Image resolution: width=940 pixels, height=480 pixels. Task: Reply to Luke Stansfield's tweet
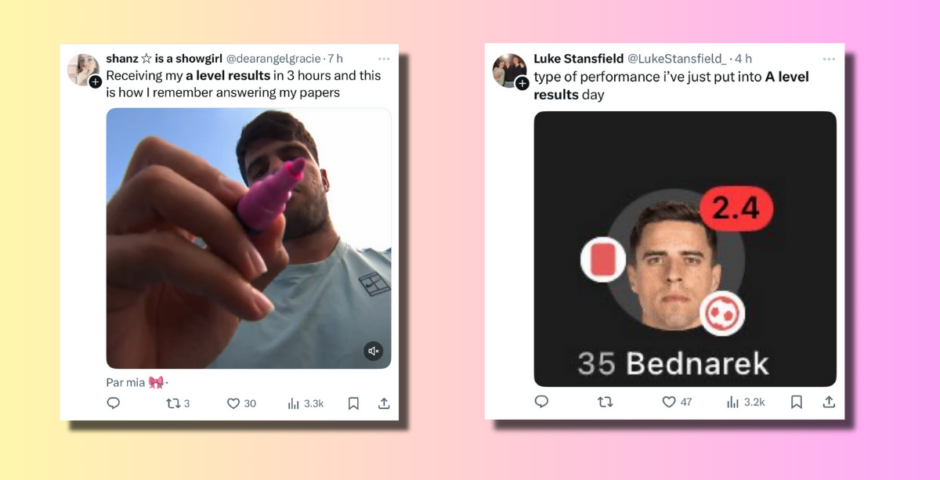(541, 401)
